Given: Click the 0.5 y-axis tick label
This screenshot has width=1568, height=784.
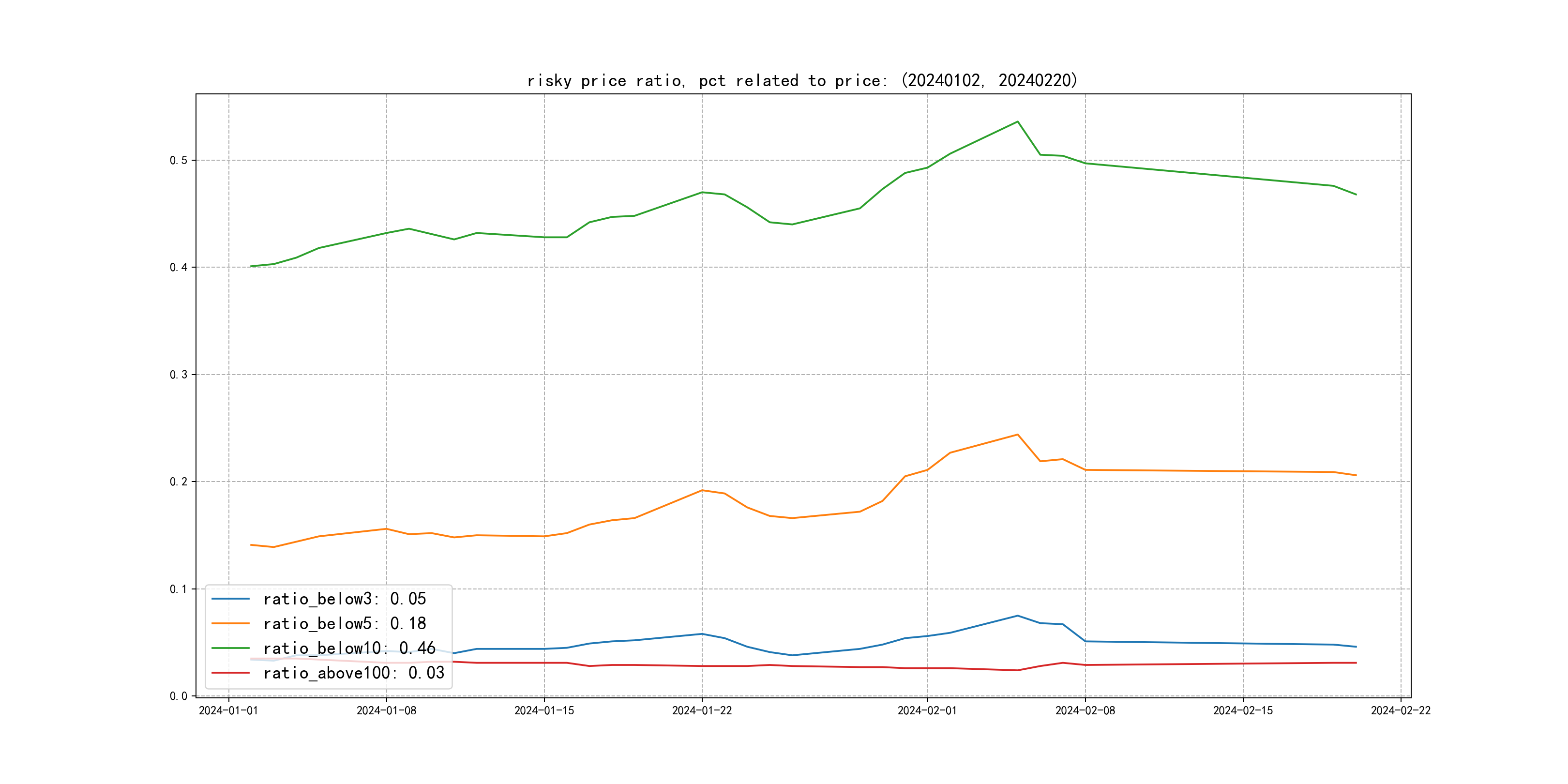Looking at the screenshot, I should pos(179,160).
